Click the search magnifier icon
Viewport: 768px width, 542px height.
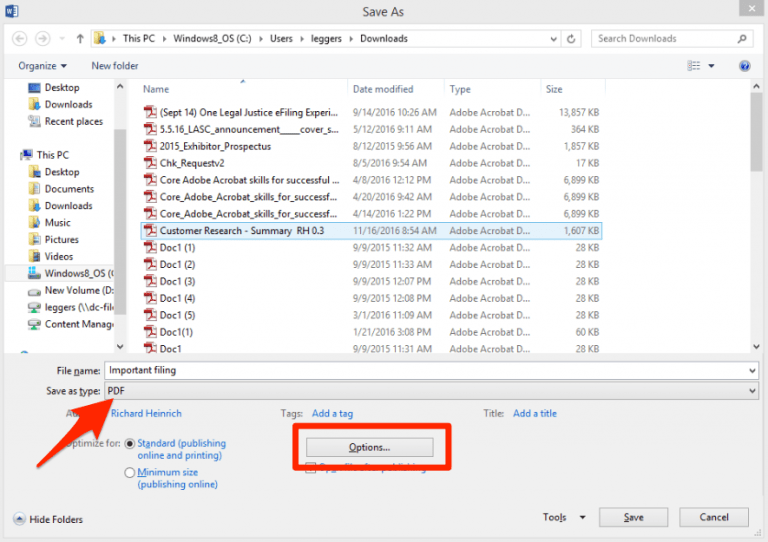coord(742,39)
